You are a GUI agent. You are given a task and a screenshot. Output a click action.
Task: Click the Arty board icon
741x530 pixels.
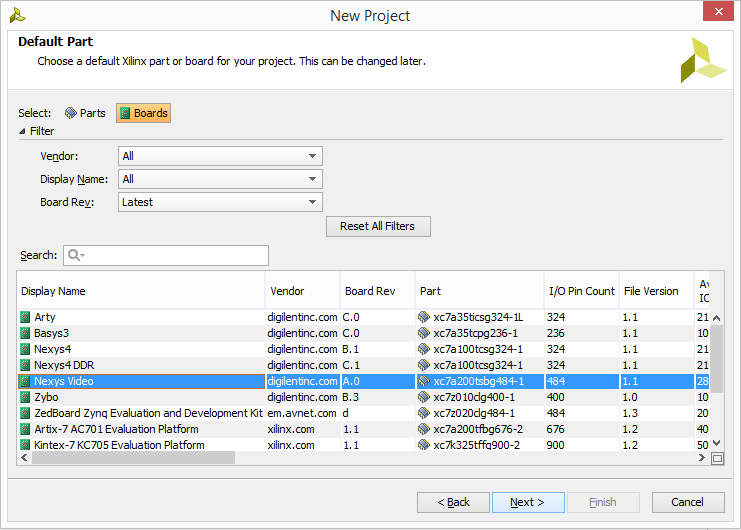[25, 317]
